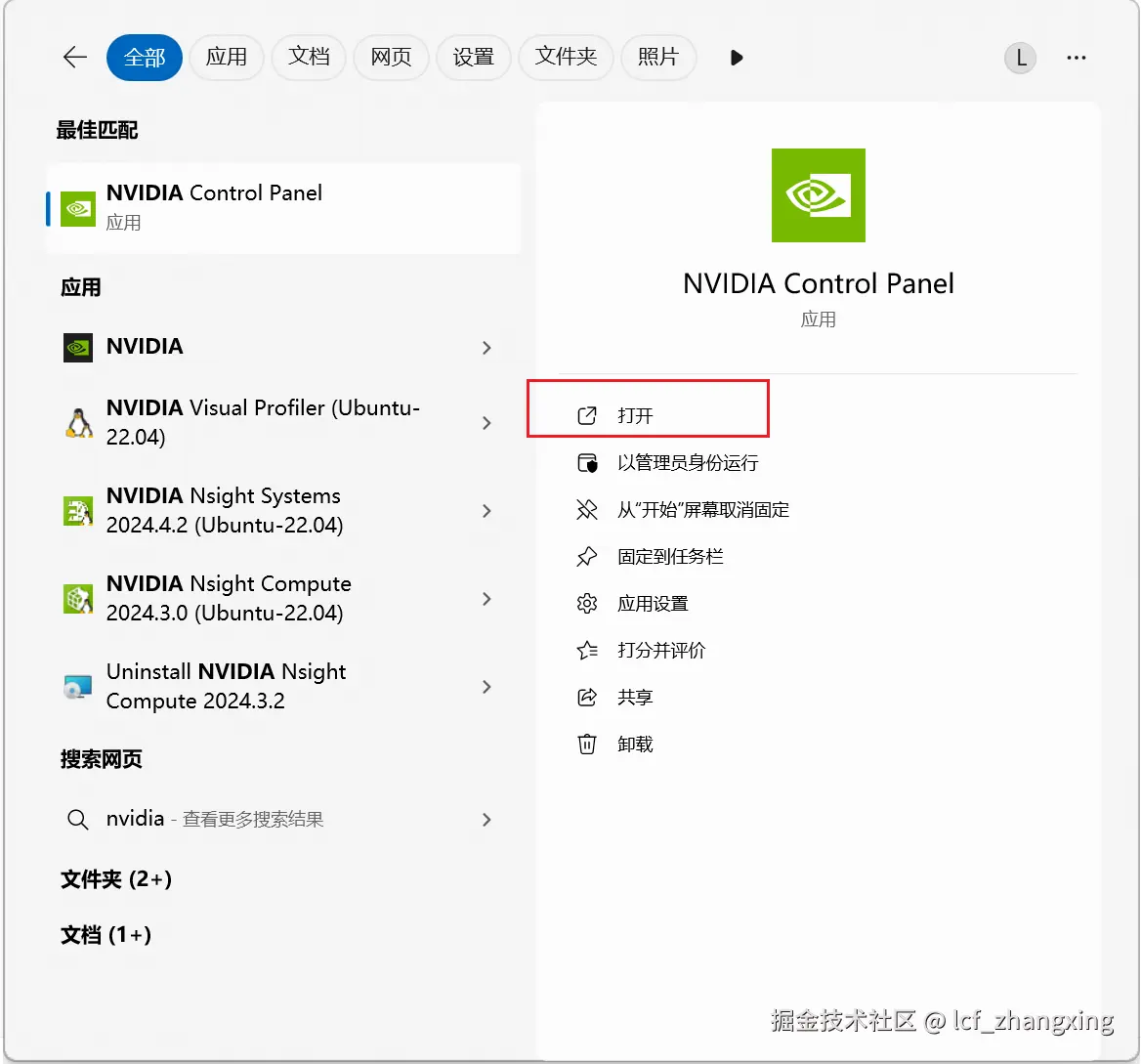Switch to the 设置 filter tab
The height and width of the screenshot is (1064, 1141).
(x=473, y=57)
